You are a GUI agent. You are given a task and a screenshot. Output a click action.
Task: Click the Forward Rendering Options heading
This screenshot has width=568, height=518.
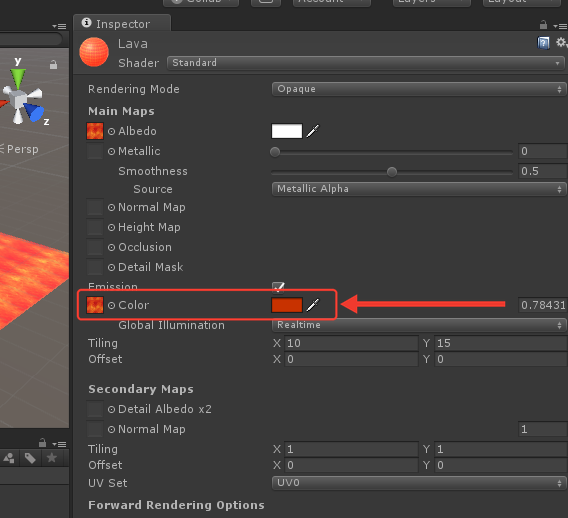coord(176,505)
